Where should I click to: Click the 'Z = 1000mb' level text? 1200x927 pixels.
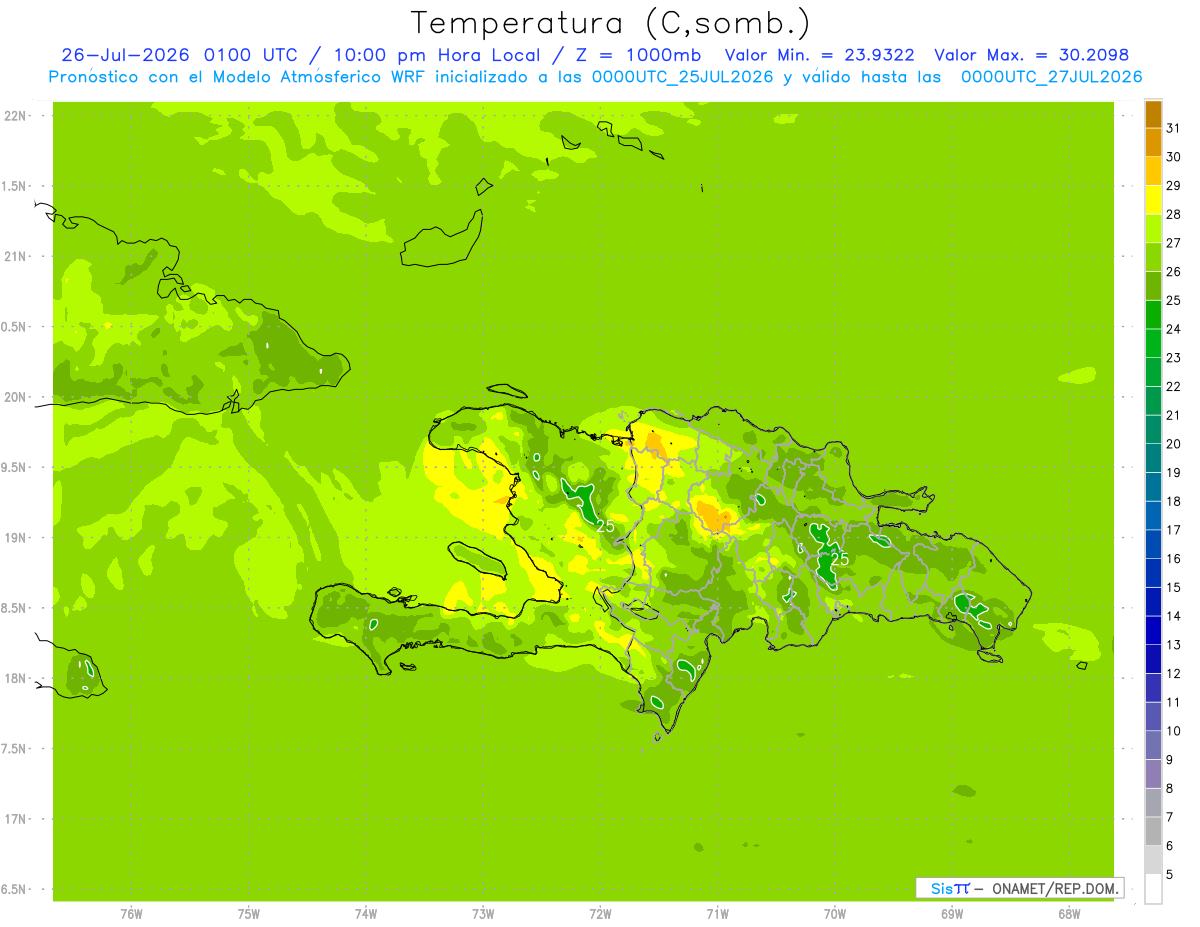[637, 55]
